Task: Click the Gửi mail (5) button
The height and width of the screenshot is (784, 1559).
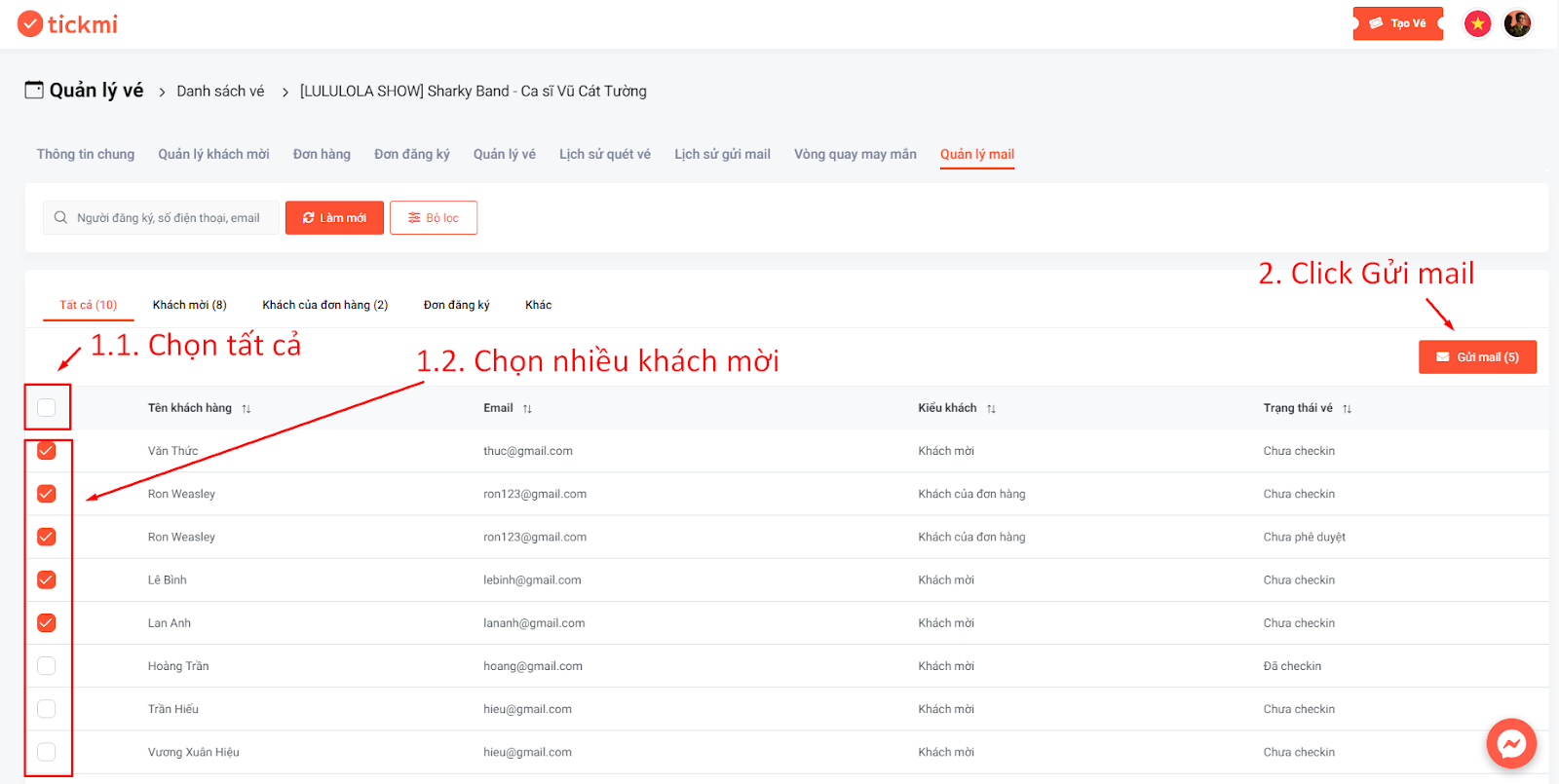Action: click(1477, 356)
